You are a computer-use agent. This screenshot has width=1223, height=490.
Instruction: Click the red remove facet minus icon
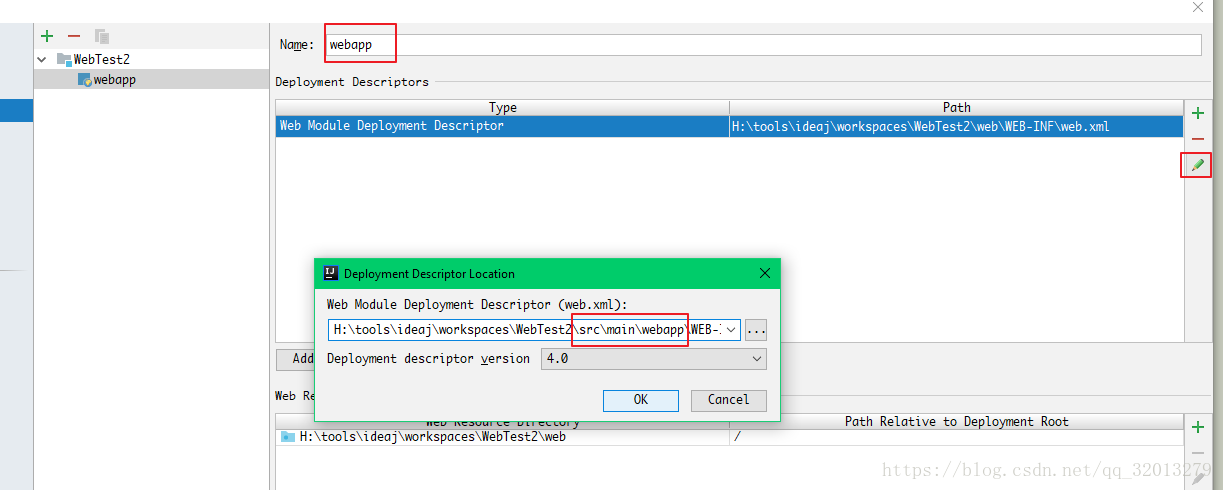(x=73, y=36)
